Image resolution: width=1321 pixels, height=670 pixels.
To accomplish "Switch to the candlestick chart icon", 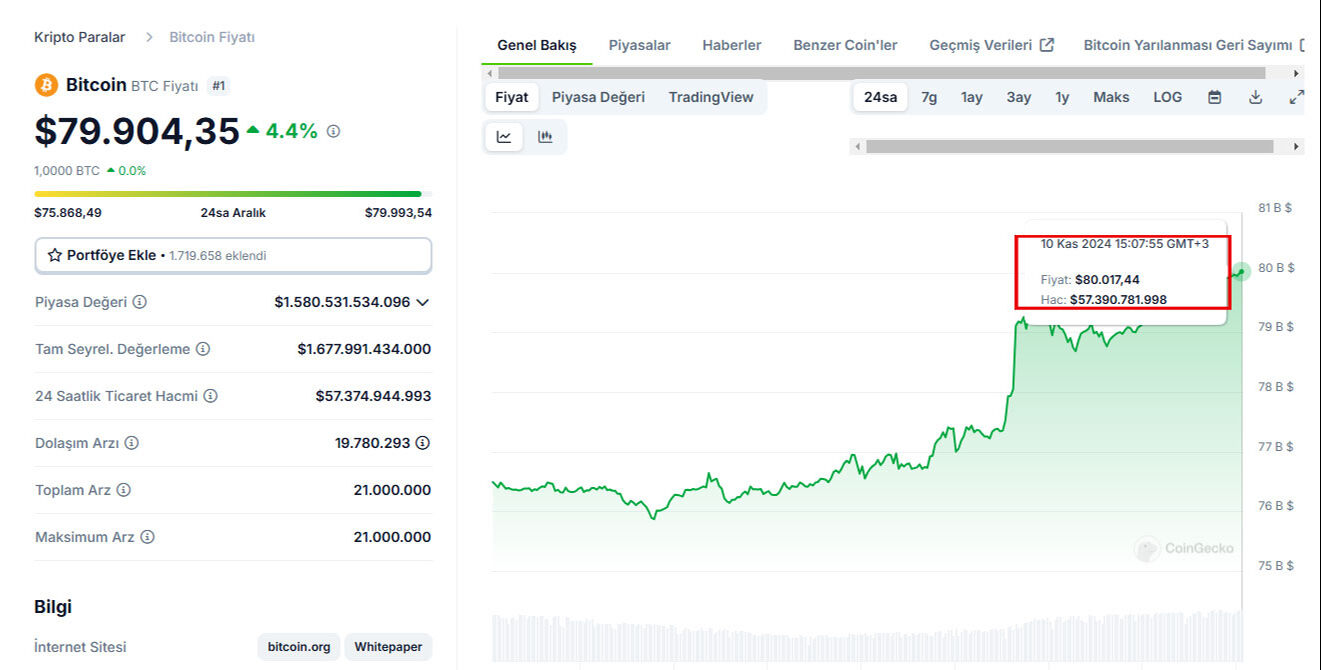I will (545, 137).
